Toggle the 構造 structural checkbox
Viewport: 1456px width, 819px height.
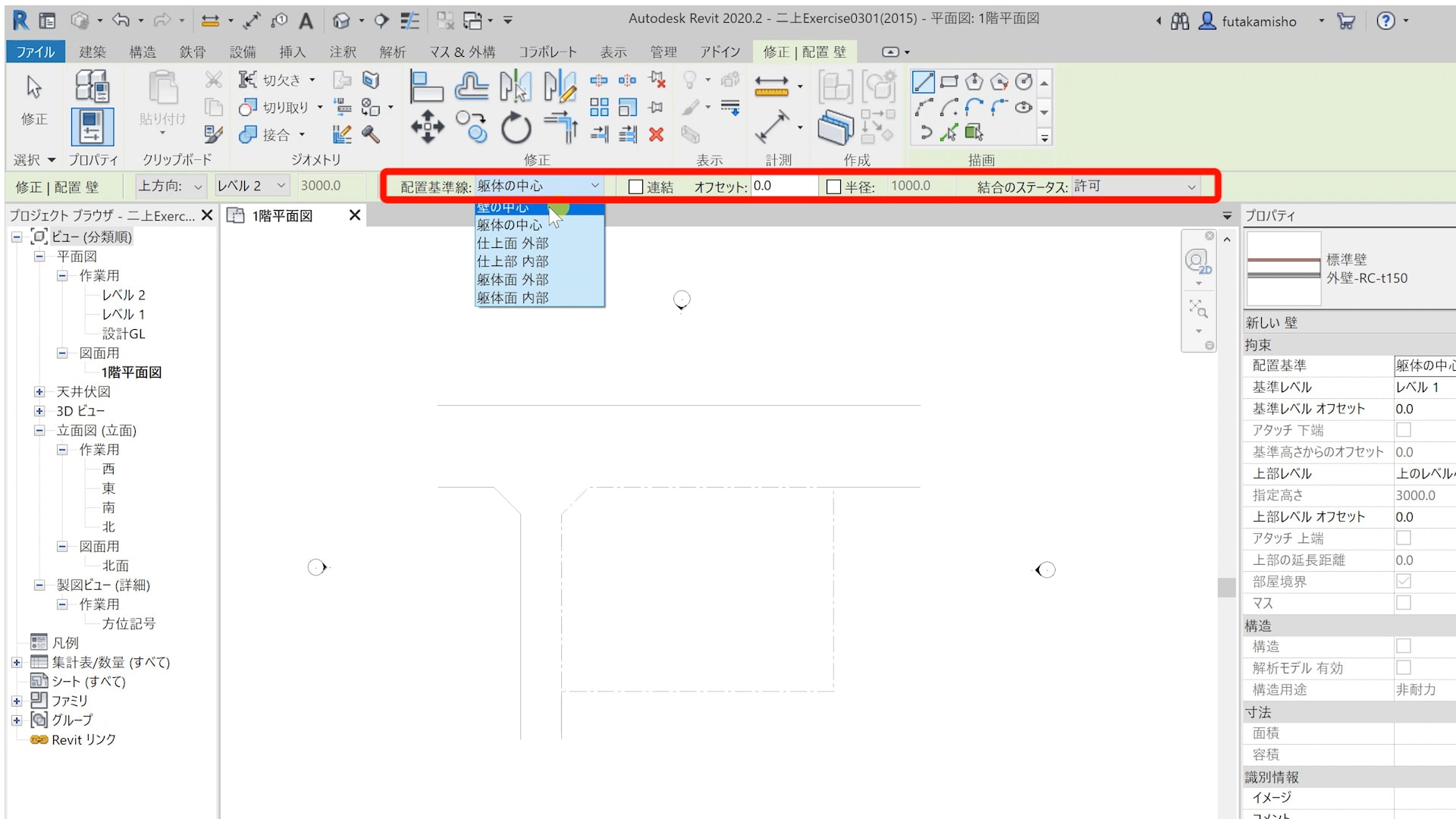click(x=1404, y=646)
